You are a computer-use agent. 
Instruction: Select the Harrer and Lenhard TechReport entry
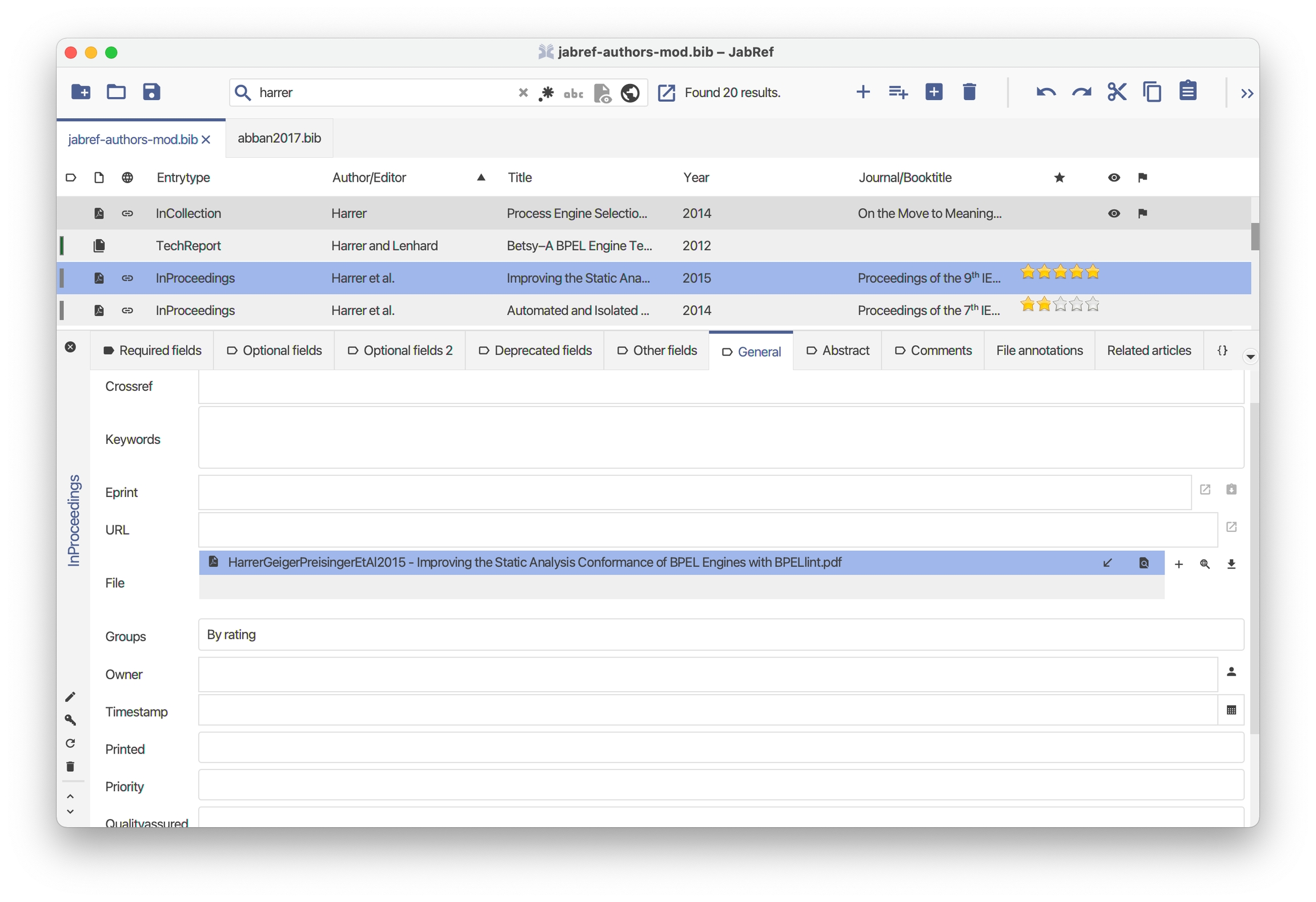(x=654, y=246)
